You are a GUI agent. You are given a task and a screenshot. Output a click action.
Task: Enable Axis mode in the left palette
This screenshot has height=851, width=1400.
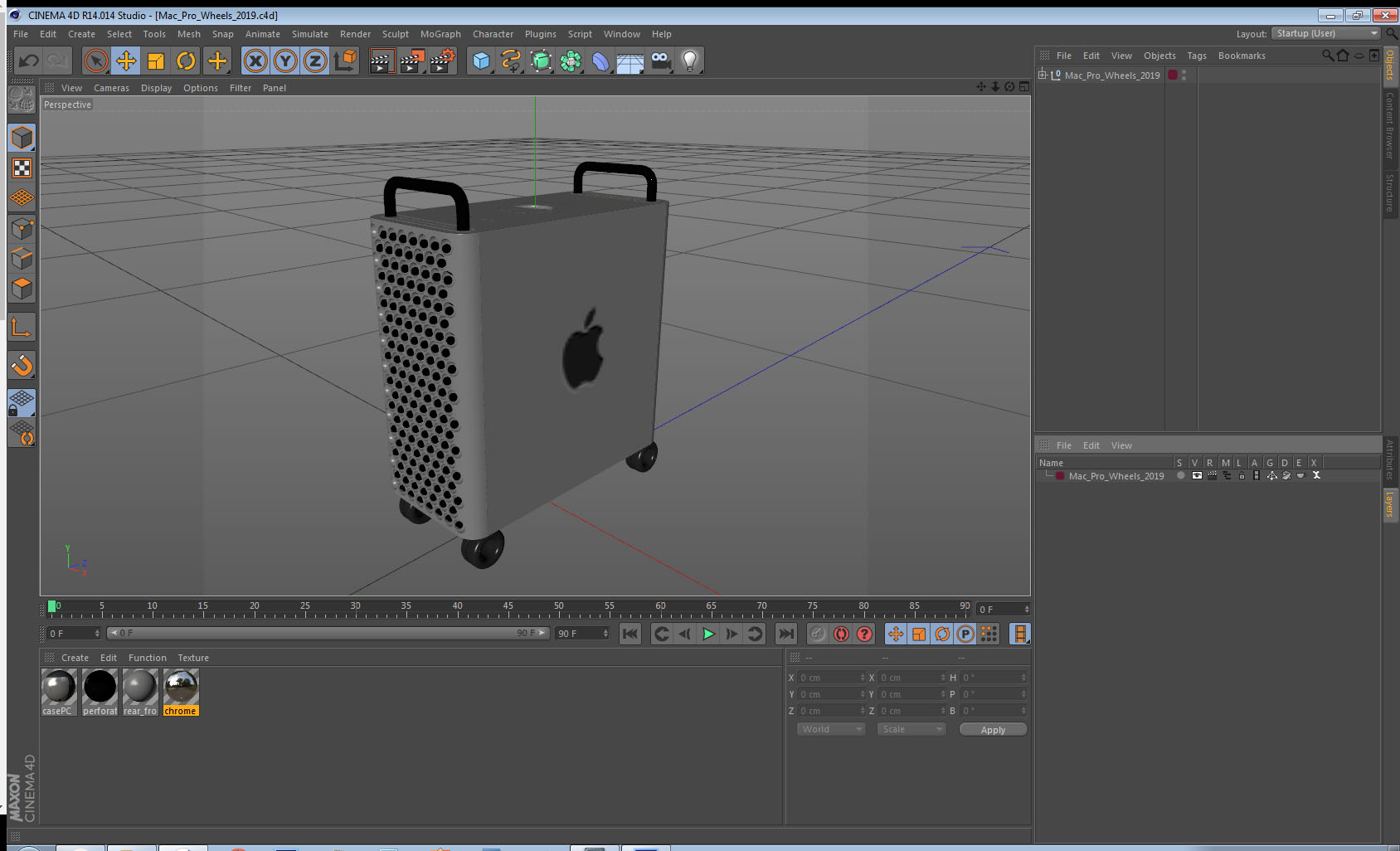(22, 327)
